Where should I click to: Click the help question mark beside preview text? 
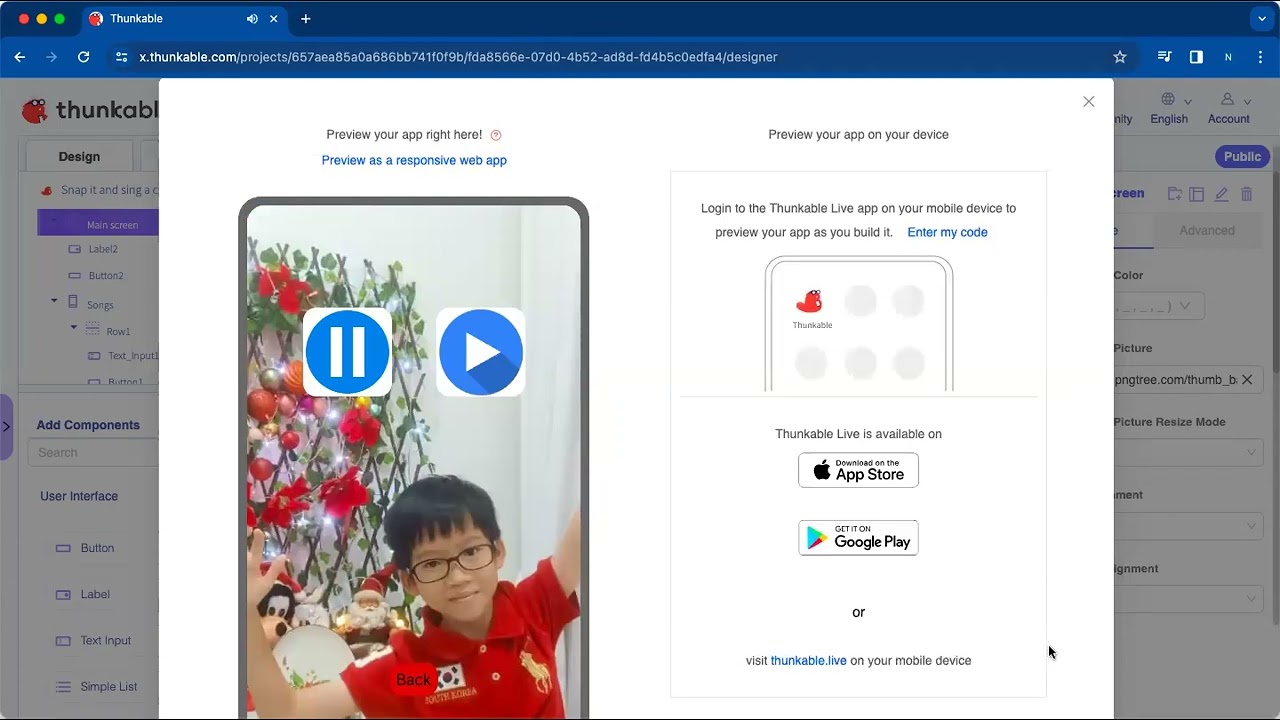496,135
